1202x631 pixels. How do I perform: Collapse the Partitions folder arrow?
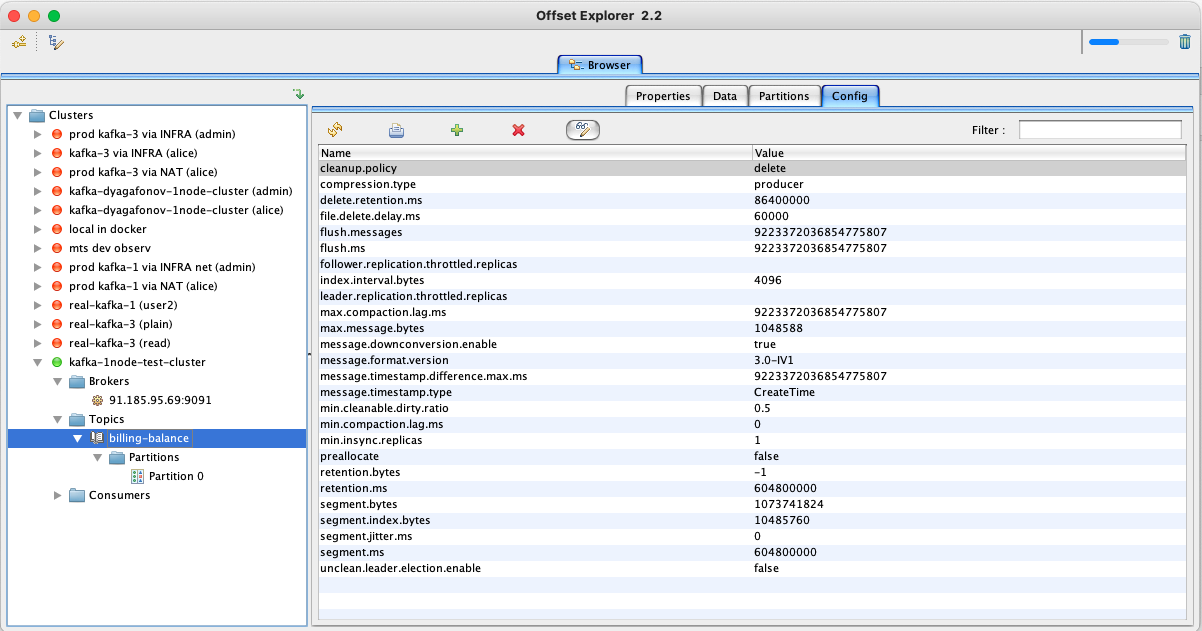pyautogui.click(x=98, y=457)
